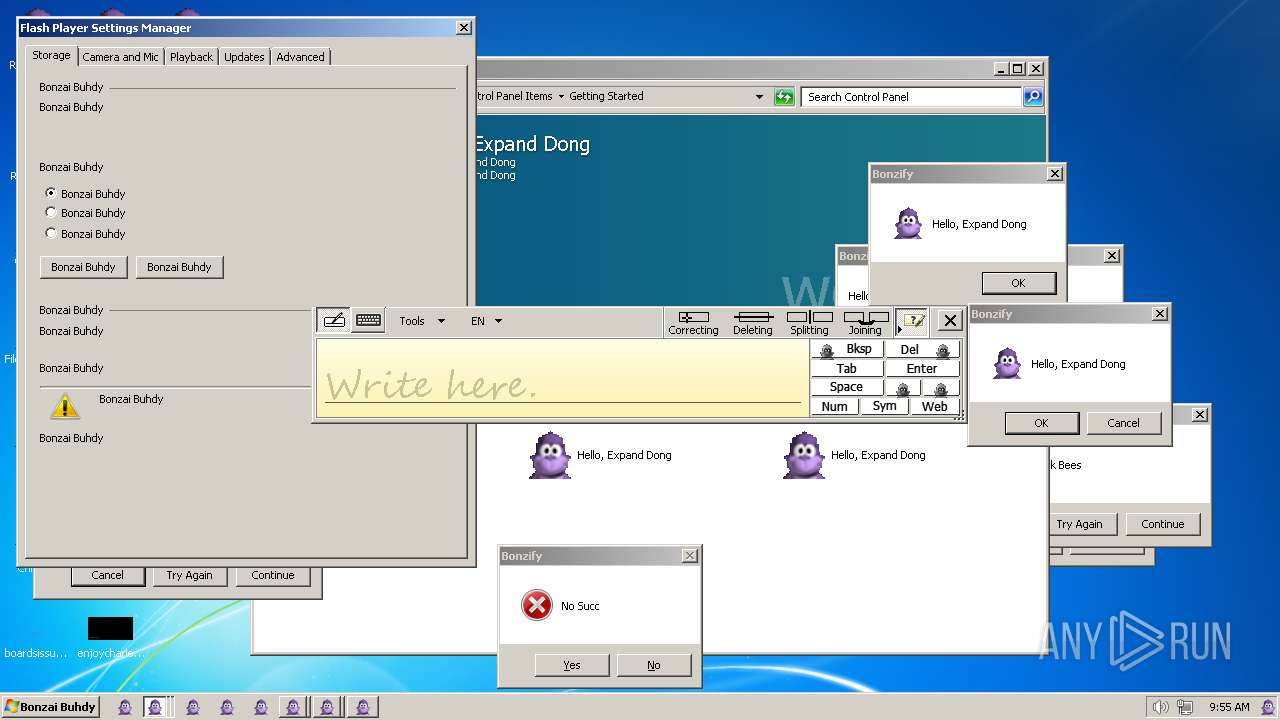Switch to the Camera and Mic tab
Viewport: 1280px width, 720px height.
pos(120,57)
